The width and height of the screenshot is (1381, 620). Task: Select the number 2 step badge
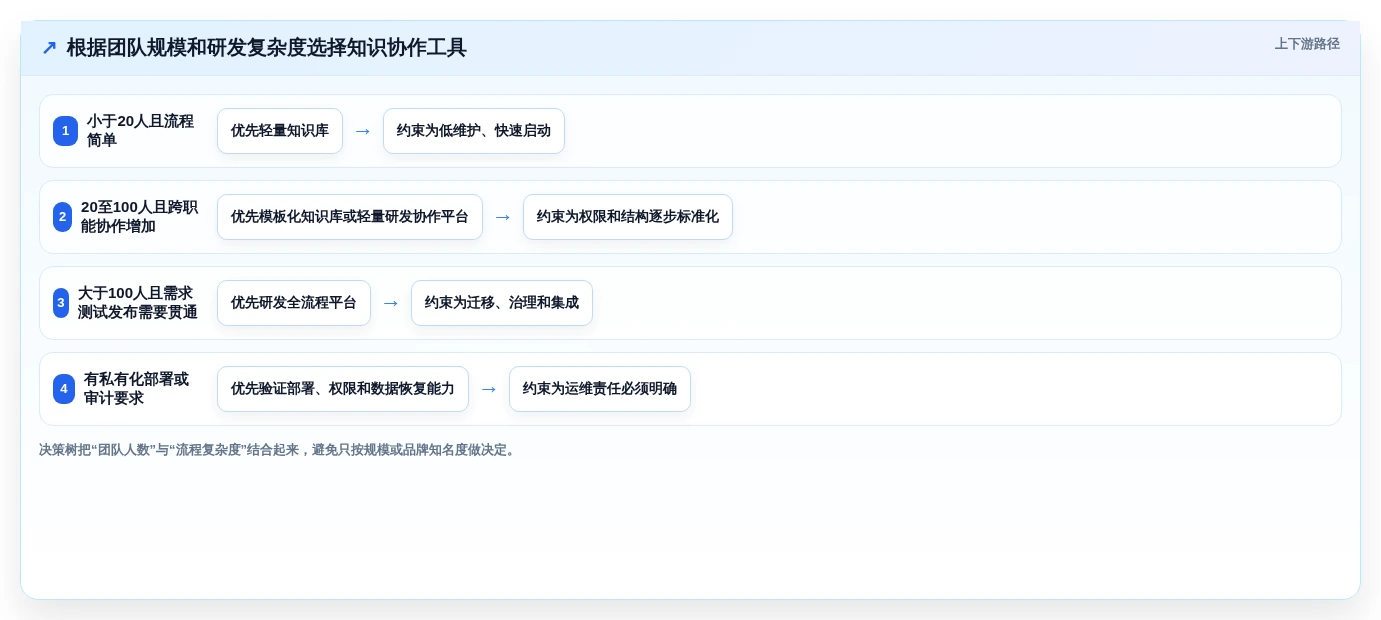click(x=62, y=217)
